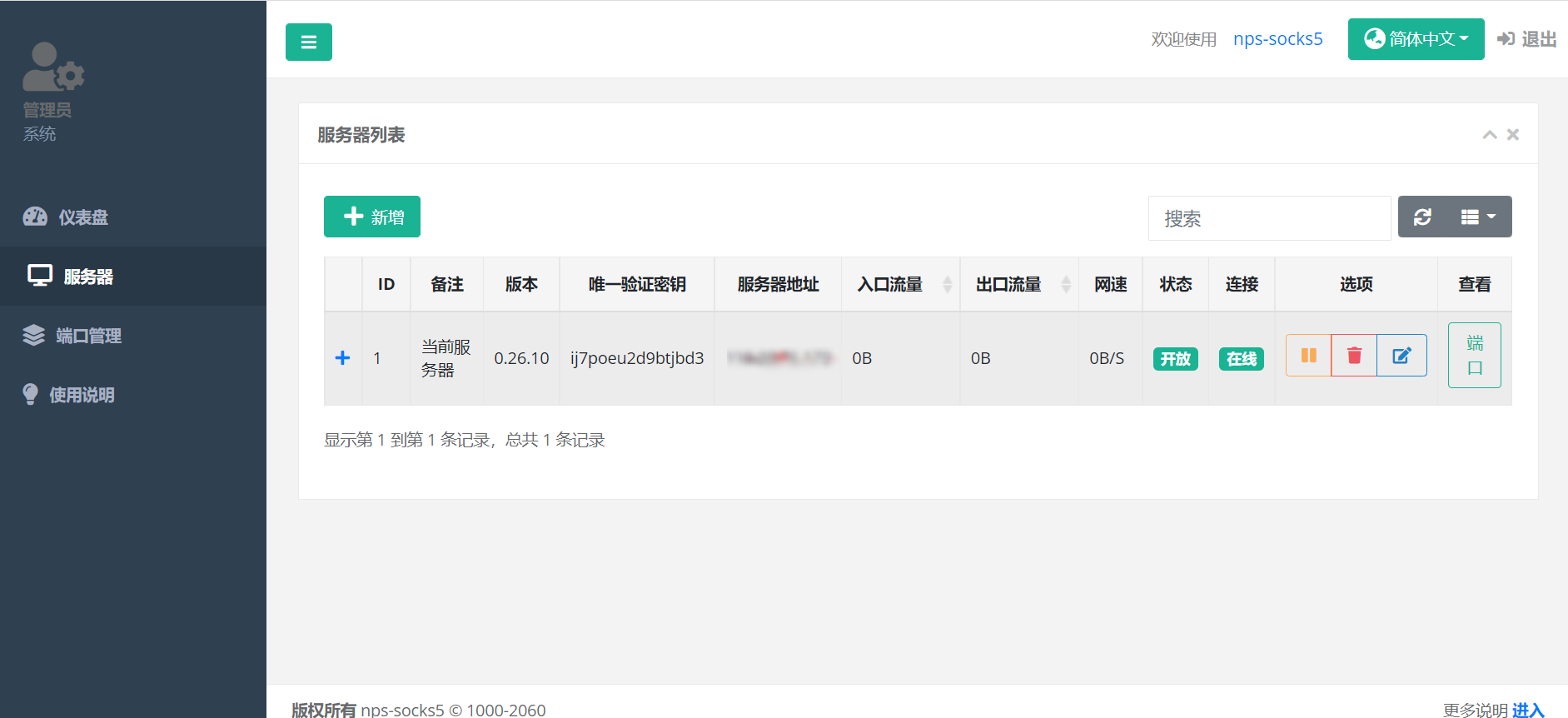Sort by 入口流量 column
The height and width of the screenshot is (718, 1568).
[900, 285]
